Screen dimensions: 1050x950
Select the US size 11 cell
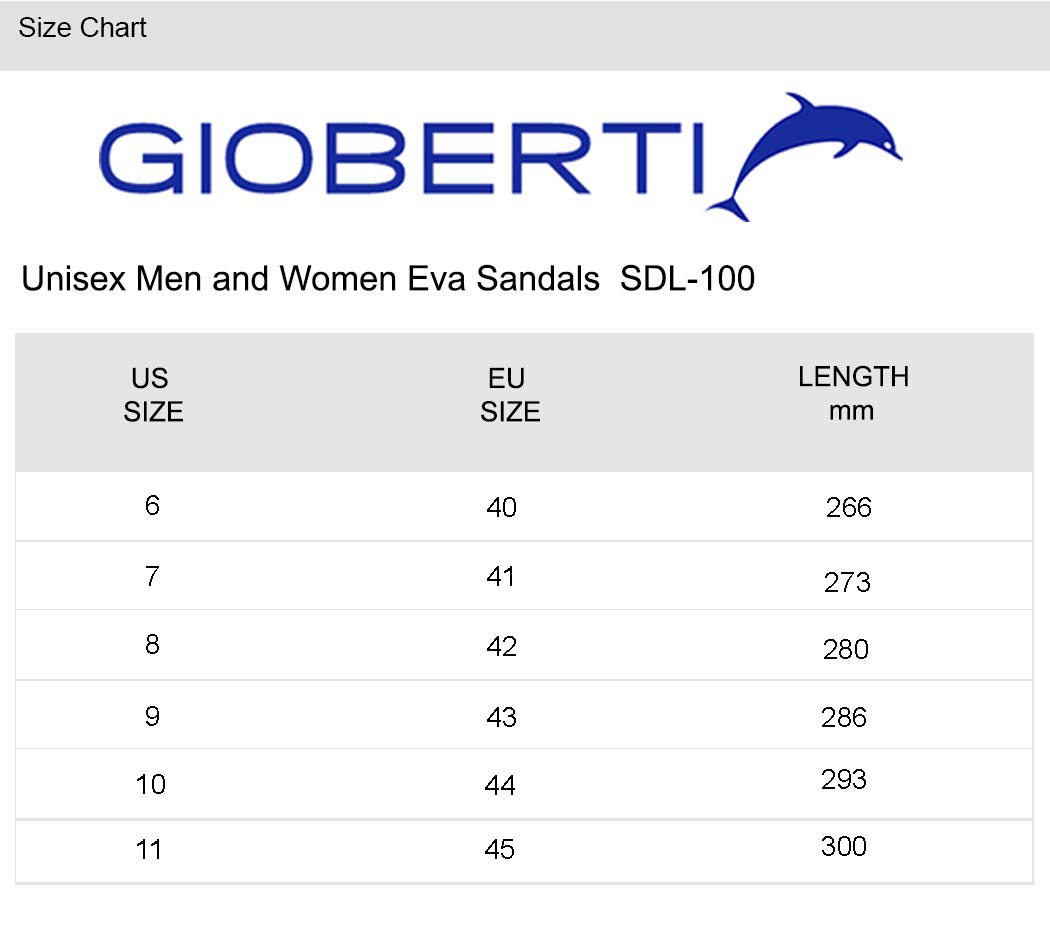tap(149, 850)
